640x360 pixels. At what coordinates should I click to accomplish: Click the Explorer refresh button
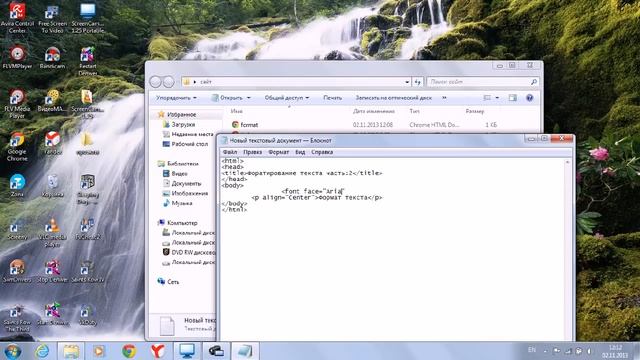tap(417, 82)
